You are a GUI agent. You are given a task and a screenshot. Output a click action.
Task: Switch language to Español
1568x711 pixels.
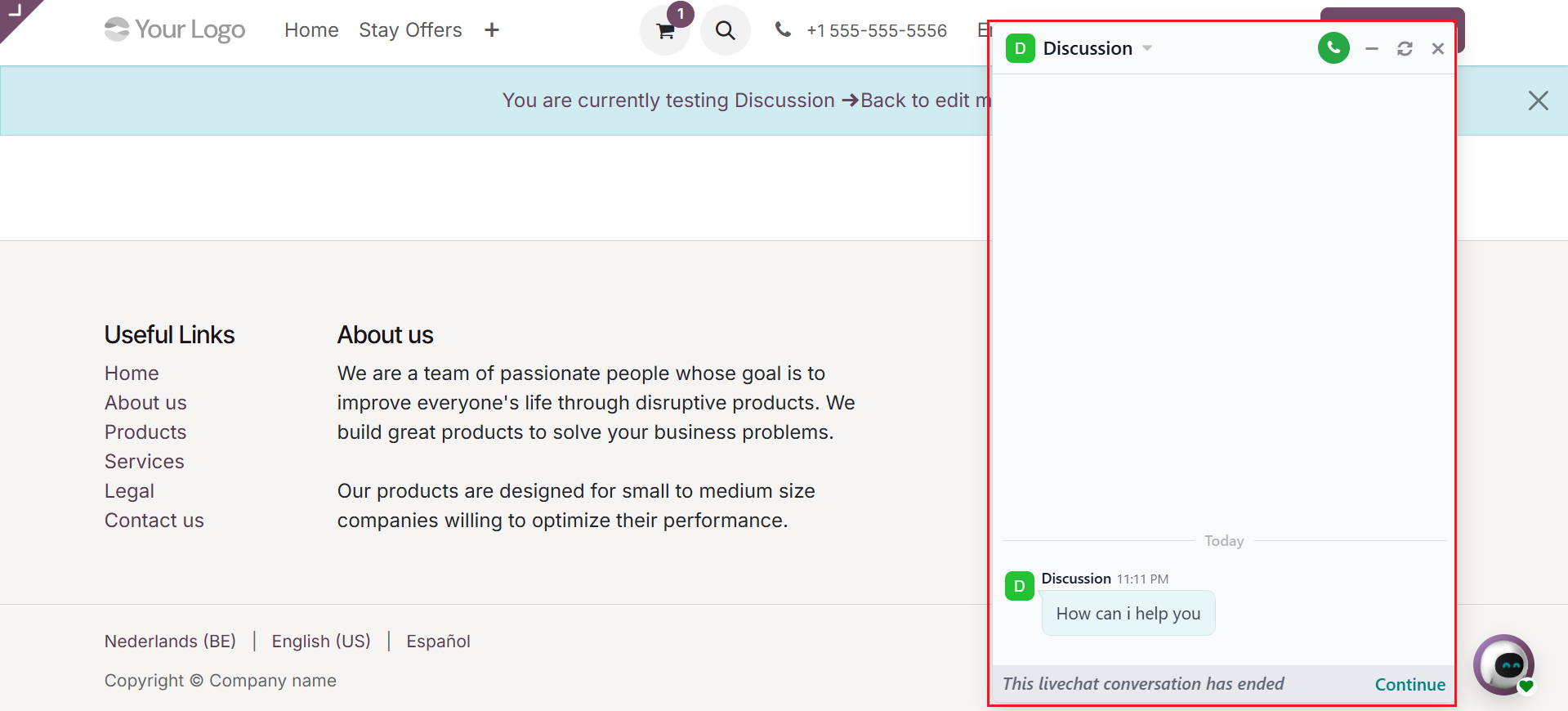(438, 642)
